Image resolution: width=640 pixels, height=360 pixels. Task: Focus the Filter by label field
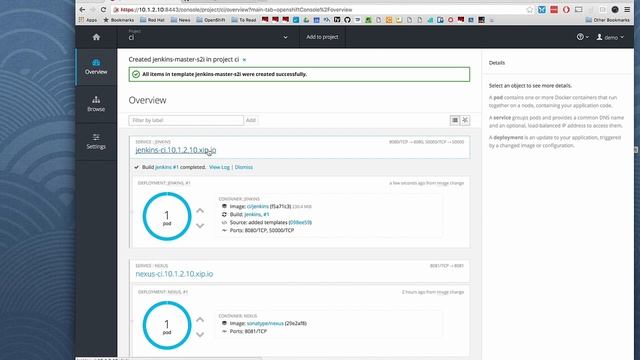point(186,120)
